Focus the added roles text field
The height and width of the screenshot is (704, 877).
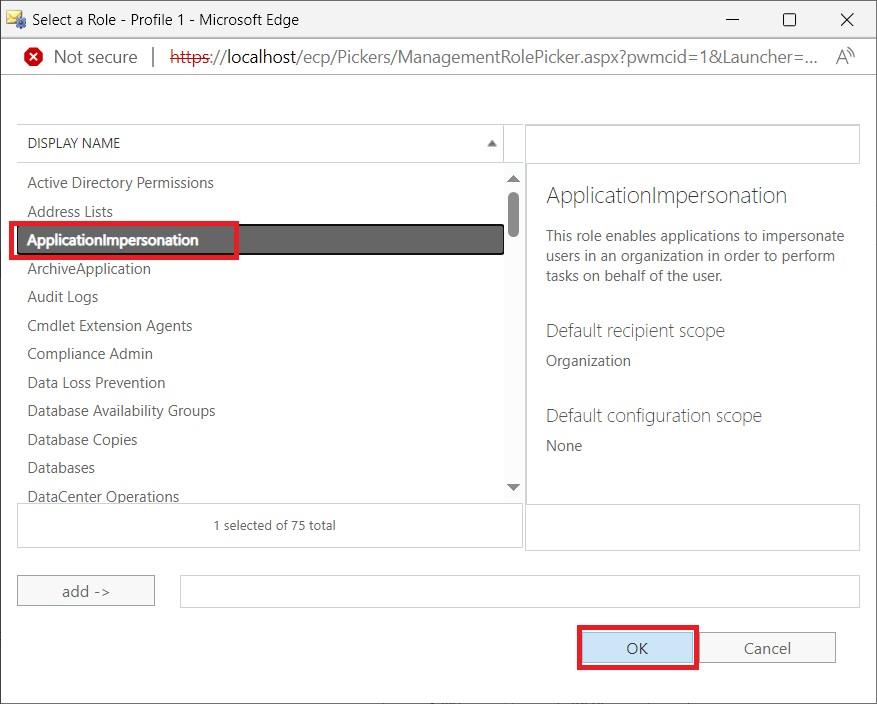coord(519,591)
